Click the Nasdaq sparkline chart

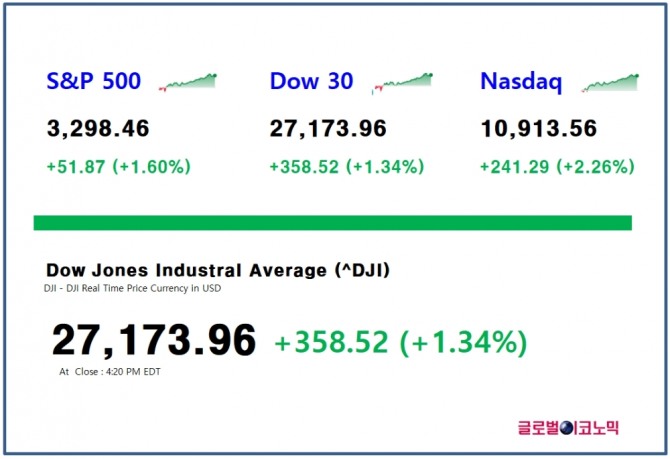tap(610, 82)
